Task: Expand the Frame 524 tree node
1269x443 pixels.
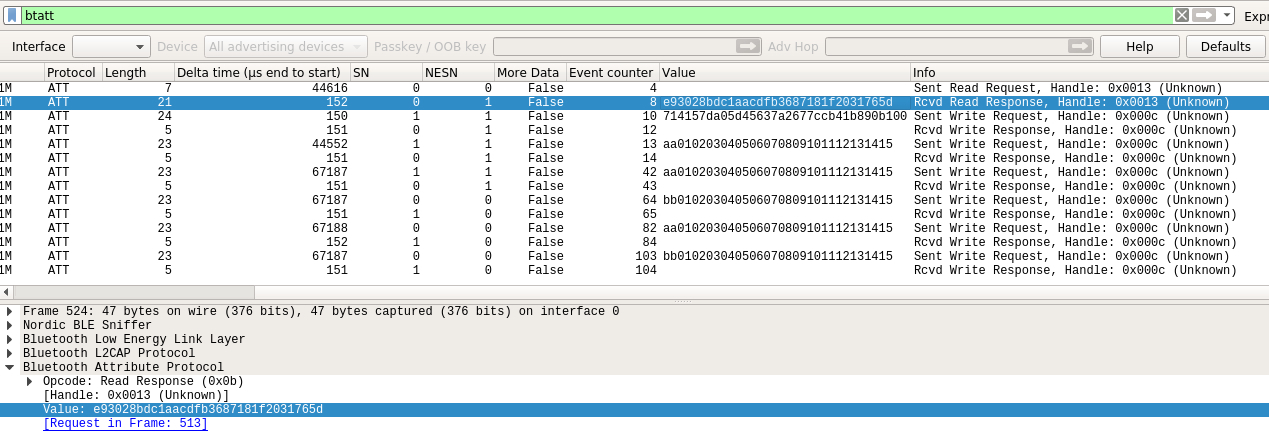Action: click(10, 311)
